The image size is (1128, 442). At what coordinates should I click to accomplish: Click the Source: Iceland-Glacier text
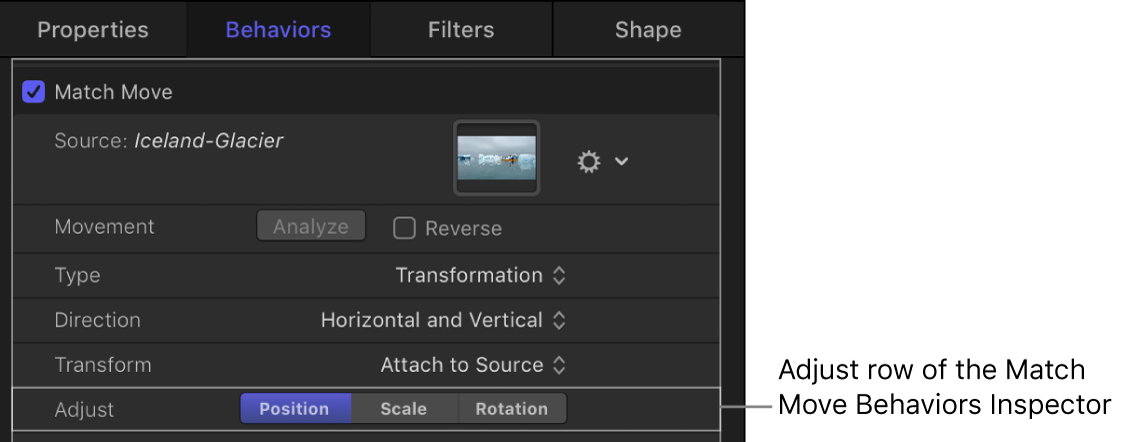click(x=168, y=142)
